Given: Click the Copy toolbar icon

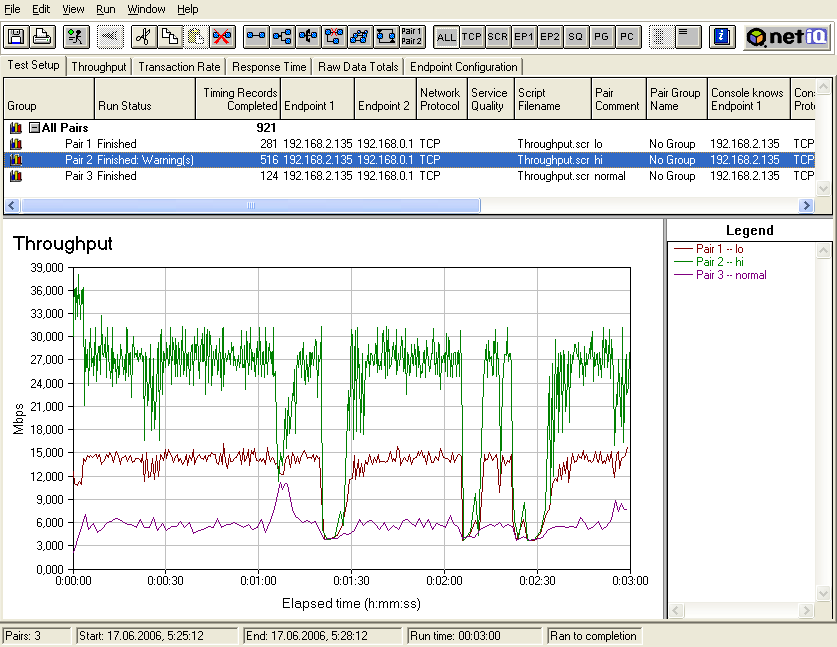Looking at the screenshot, I should [x=169, y=37].
